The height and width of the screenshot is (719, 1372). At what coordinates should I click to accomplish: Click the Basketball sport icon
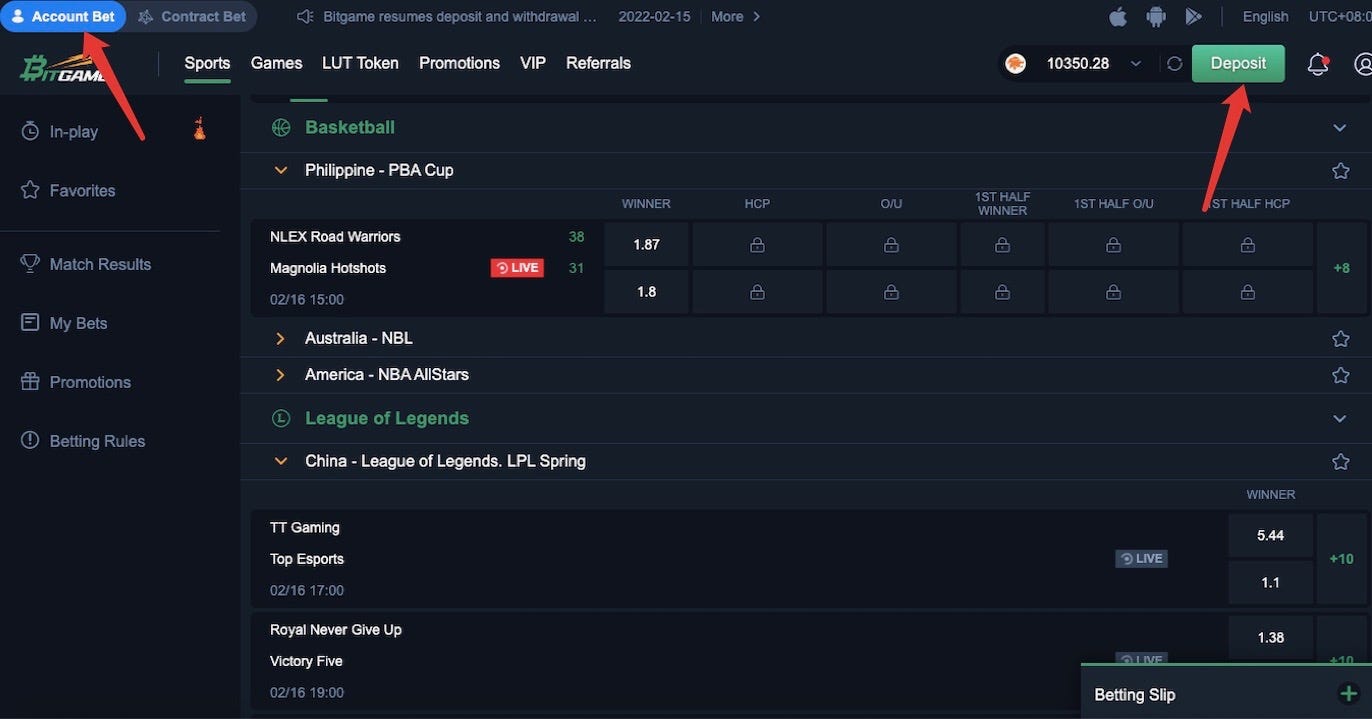pos(281,127)
